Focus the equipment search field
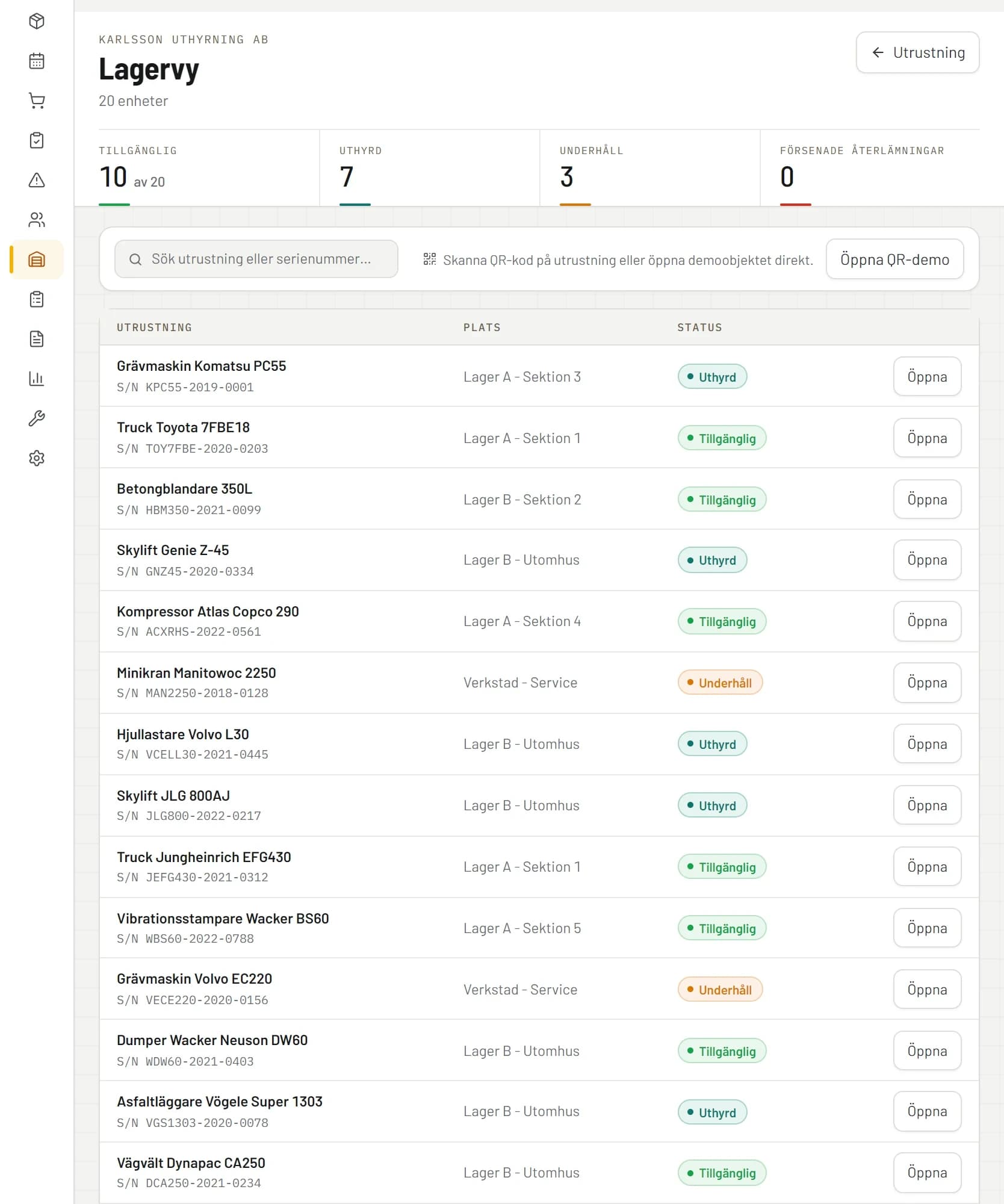The height and width of the screenshot is (1204, 1004). (256, 259)
